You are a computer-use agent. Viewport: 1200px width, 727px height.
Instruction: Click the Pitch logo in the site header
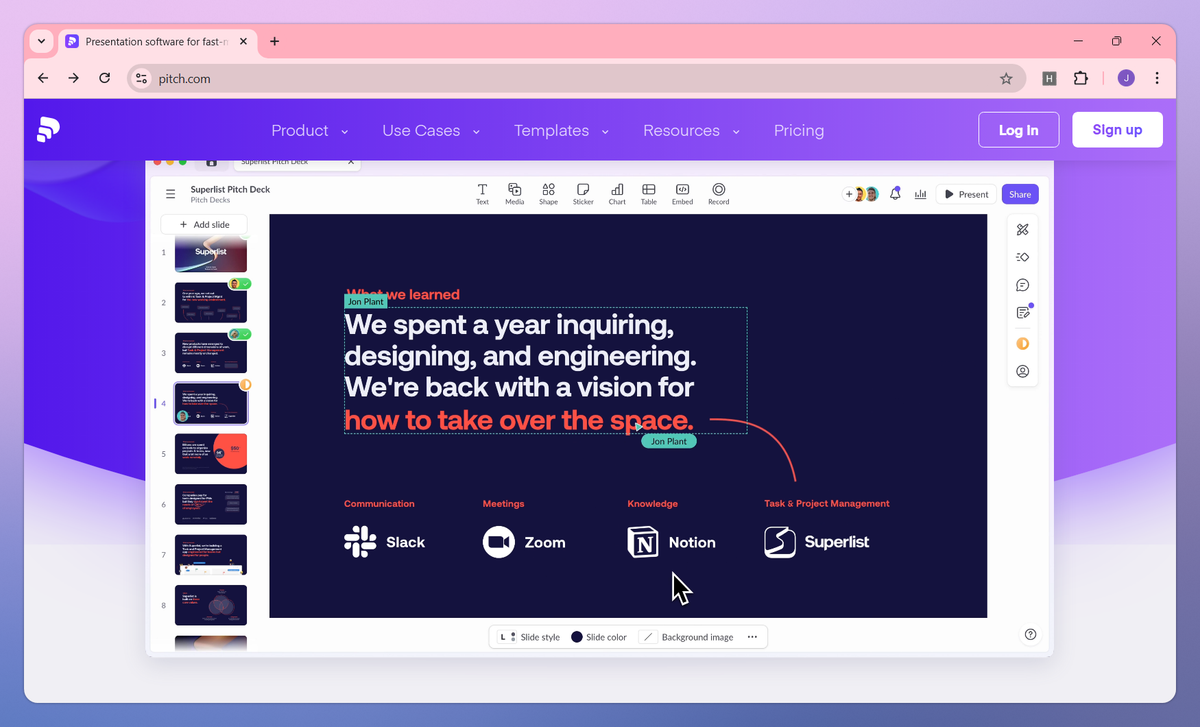click(x=49, y=130)
